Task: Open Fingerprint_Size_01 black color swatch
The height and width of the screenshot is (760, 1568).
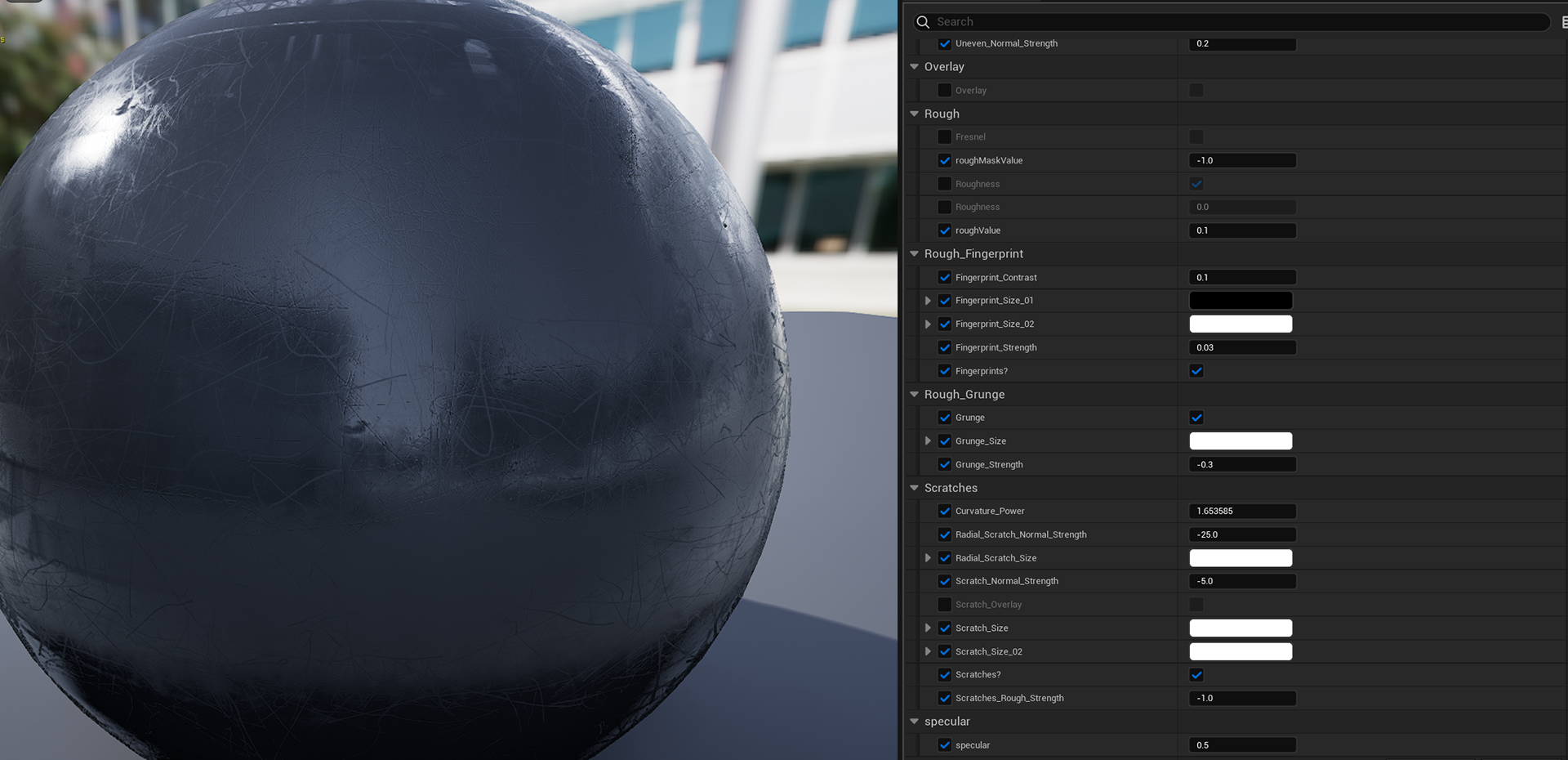Action: coord(1241,301)
